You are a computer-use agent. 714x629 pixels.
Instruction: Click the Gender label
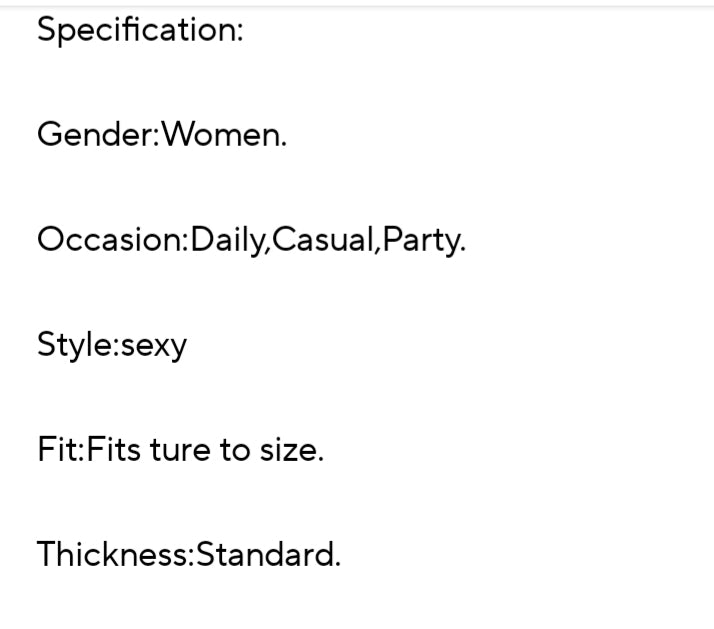pos(94,134)
